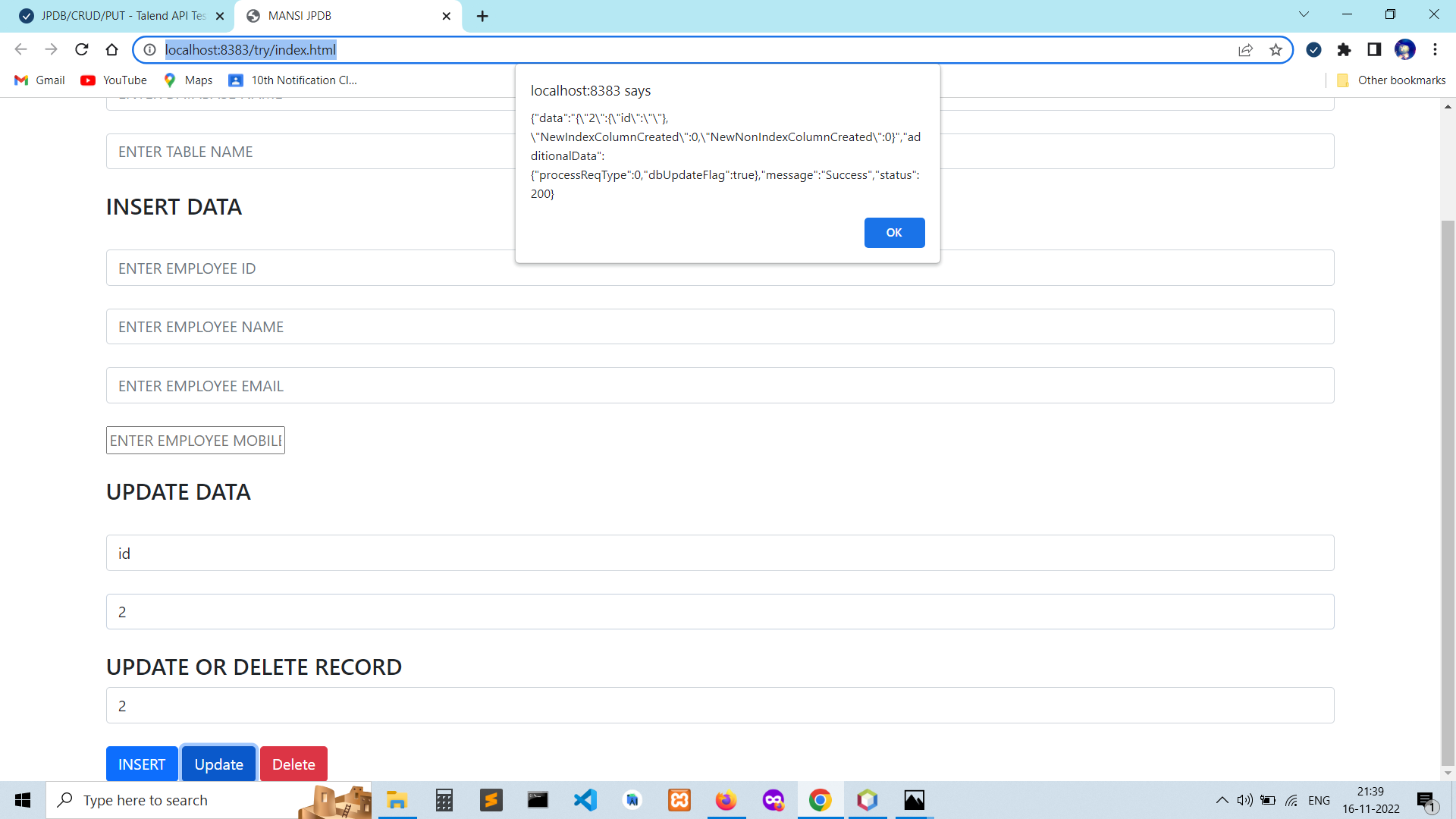Click the bookmark star in the address bar

(x=1276, y=50)
